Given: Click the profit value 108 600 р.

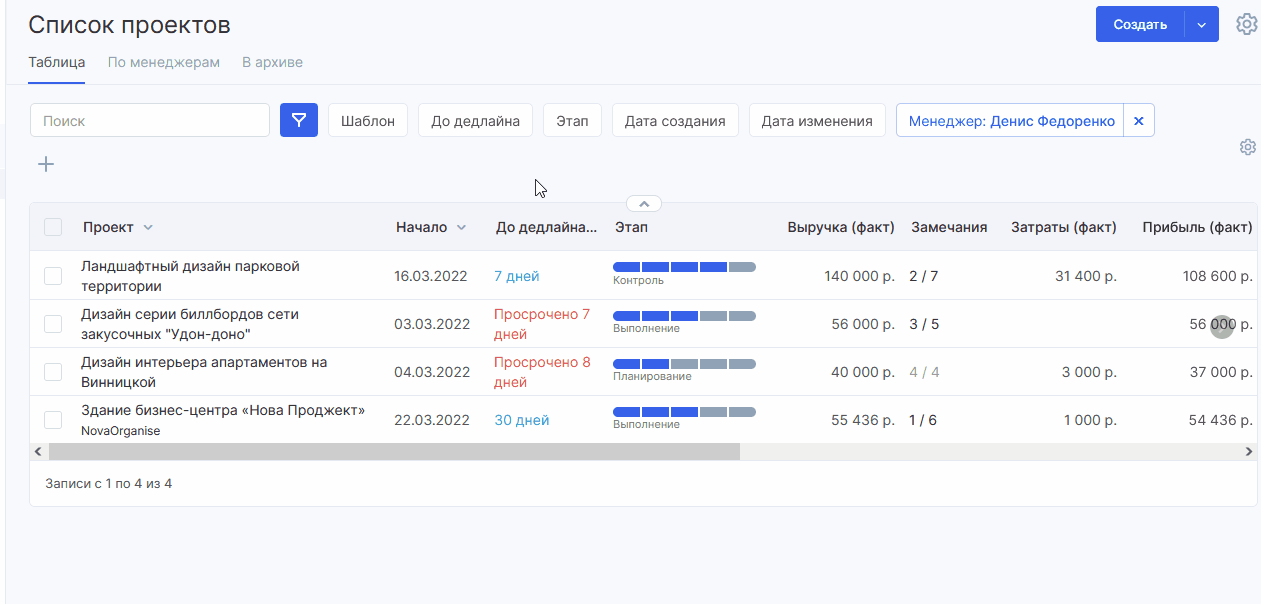Looking at the screenshot, I should (1218, 276).
